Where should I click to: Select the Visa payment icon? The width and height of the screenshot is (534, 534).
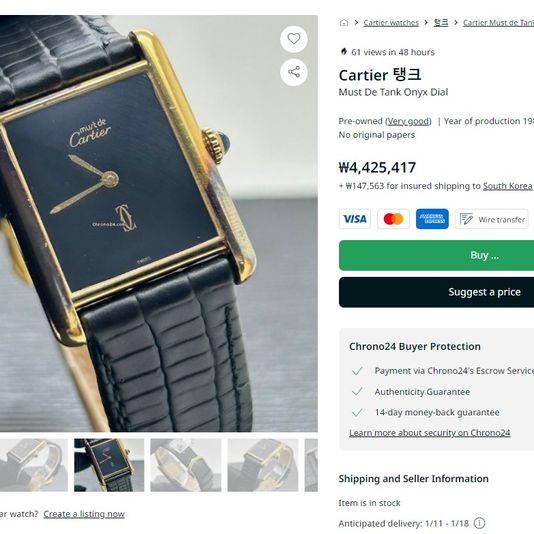click(355, 219)
